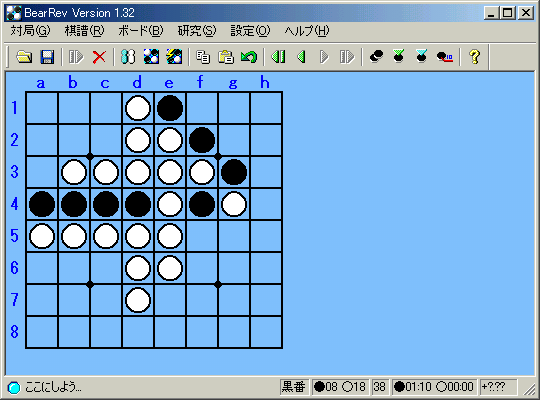Viewport: 540px width, 400px height.
Task: Step forward one move with right arrow
Action: [x=324, y=57]
